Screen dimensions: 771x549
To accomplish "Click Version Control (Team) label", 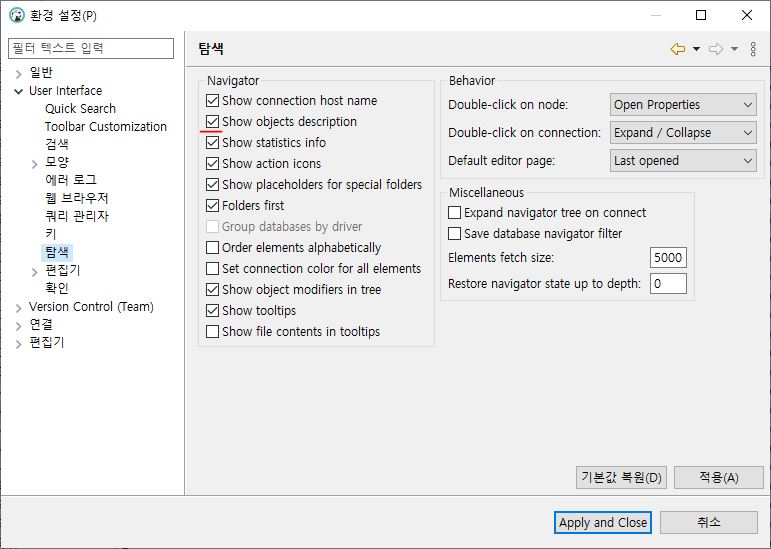I will point(91,307).
